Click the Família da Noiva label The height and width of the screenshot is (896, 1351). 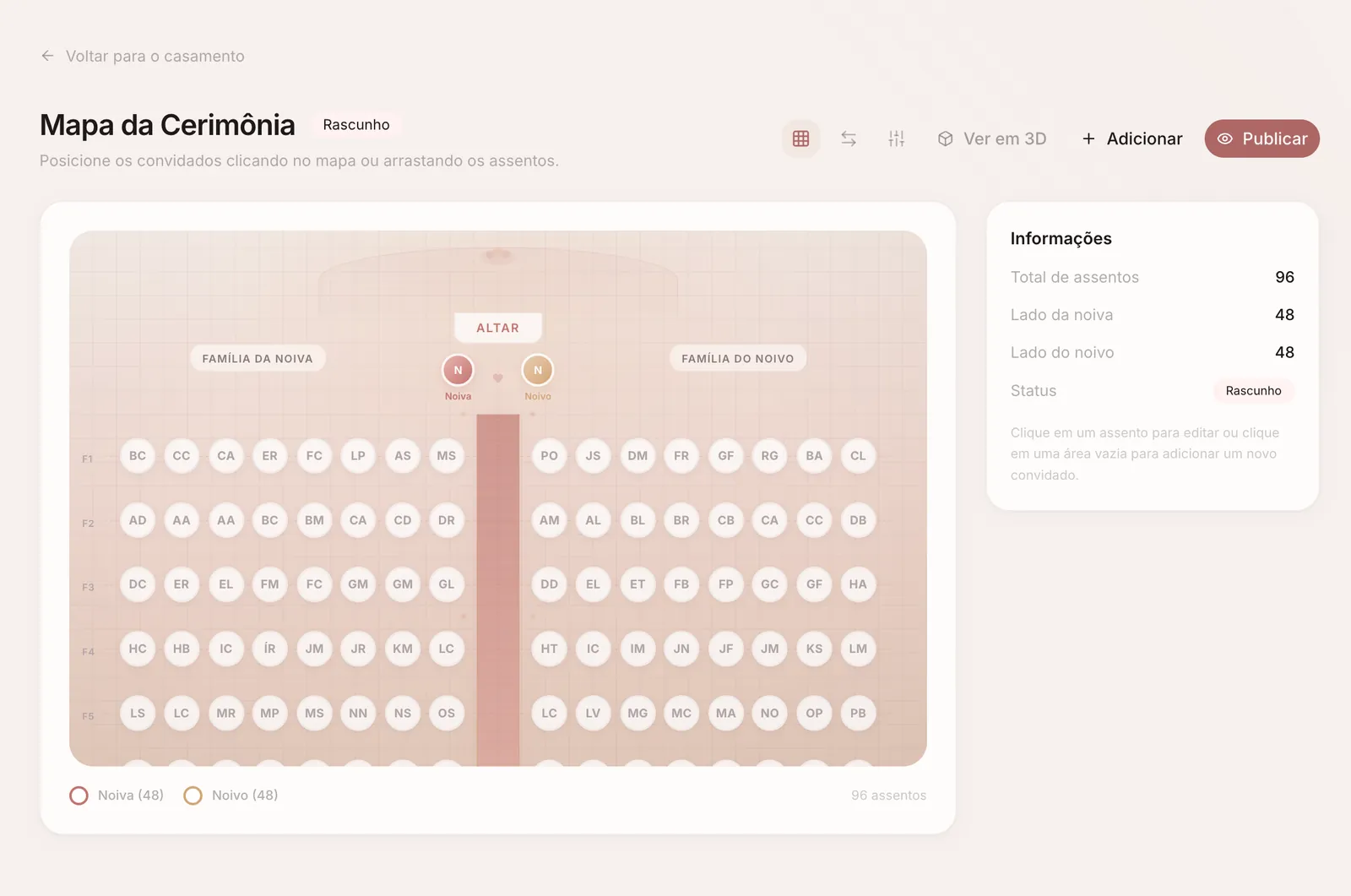click(x=258, y=358)
